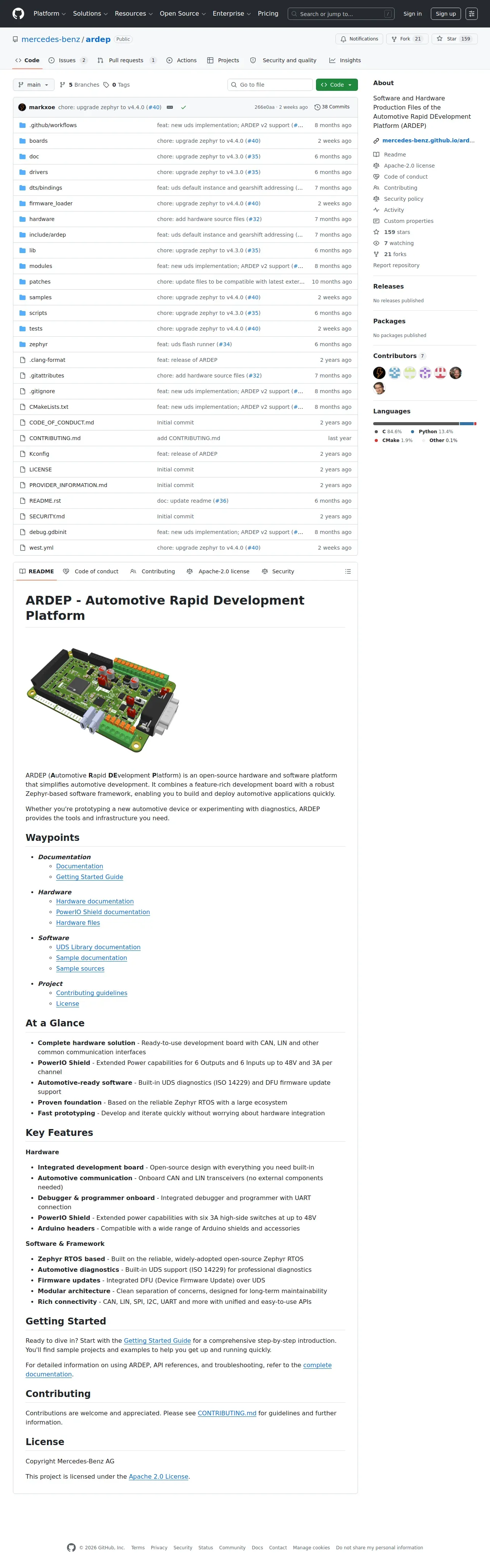490x1568 pixels.
Task: Click the fork icon on Fork button
Action: point(394,39)
